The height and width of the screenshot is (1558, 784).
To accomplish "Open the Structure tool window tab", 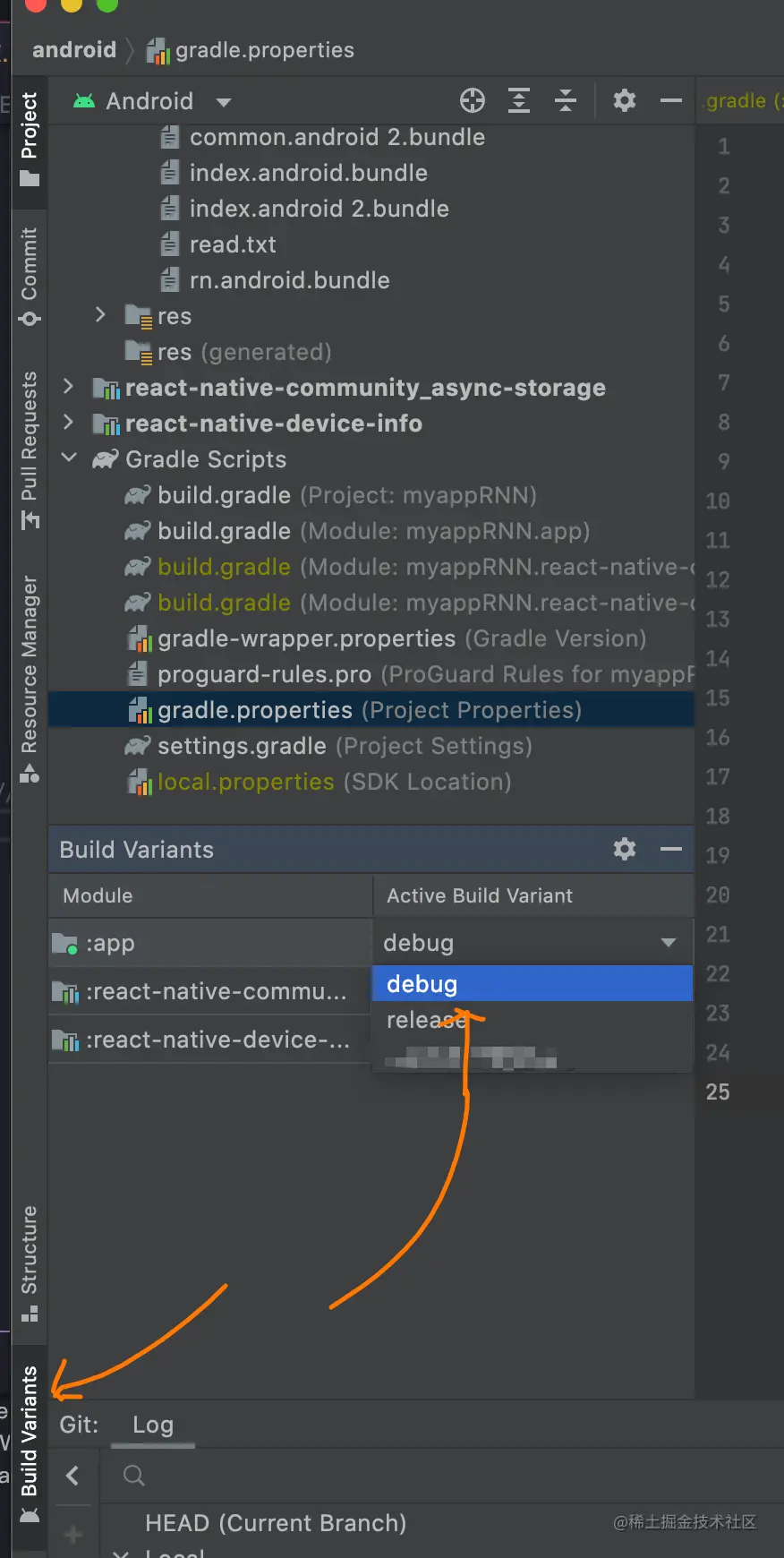I will 30,1263.
